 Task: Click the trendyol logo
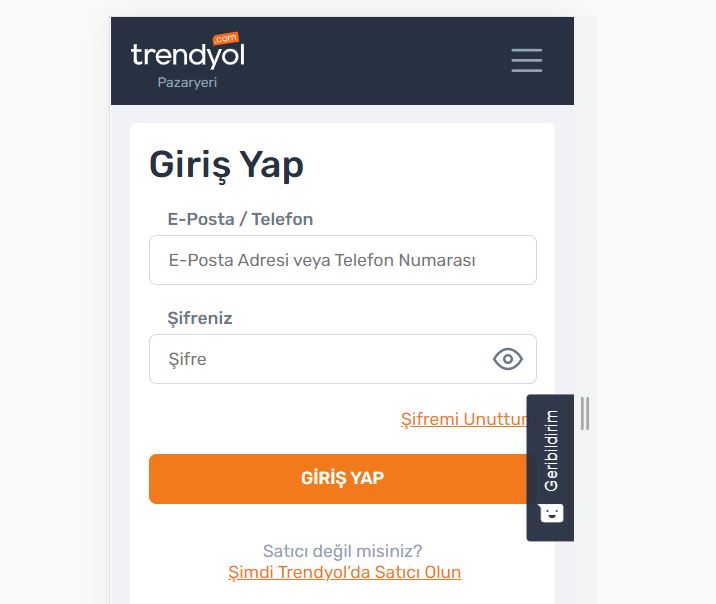pyautogui.click(x=188, y=55)
